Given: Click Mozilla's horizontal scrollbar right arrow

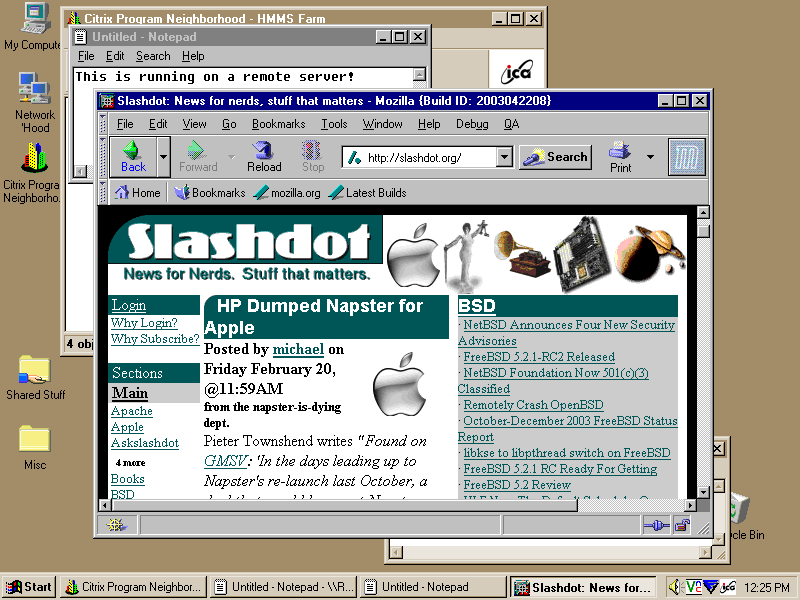Looking at the screenshot, I should coord(690,506).
